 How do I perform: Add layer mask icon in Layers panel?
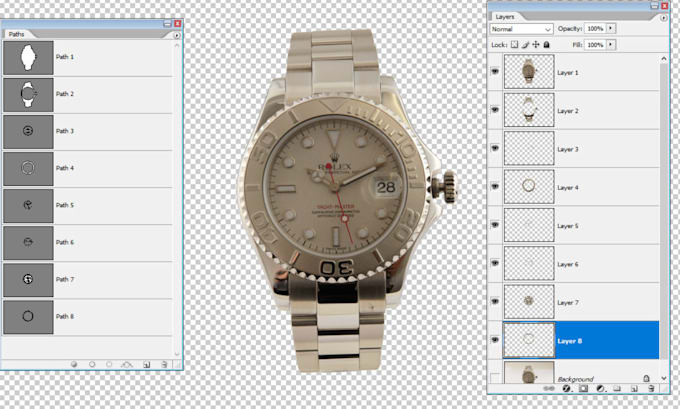[583, 389]
